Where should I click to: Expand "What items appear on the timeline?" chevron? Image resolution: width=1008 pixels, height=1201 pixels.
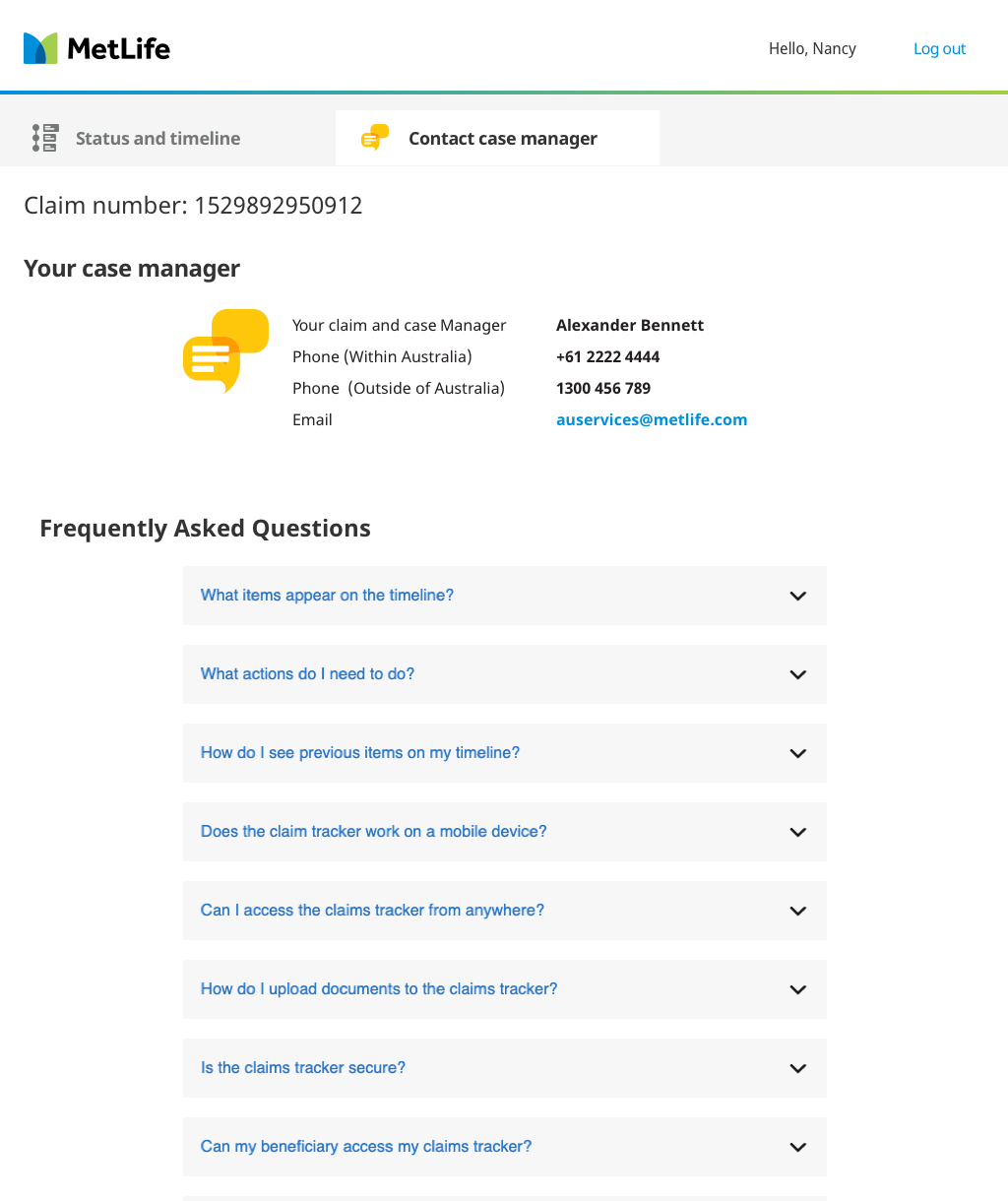point(798,596)
